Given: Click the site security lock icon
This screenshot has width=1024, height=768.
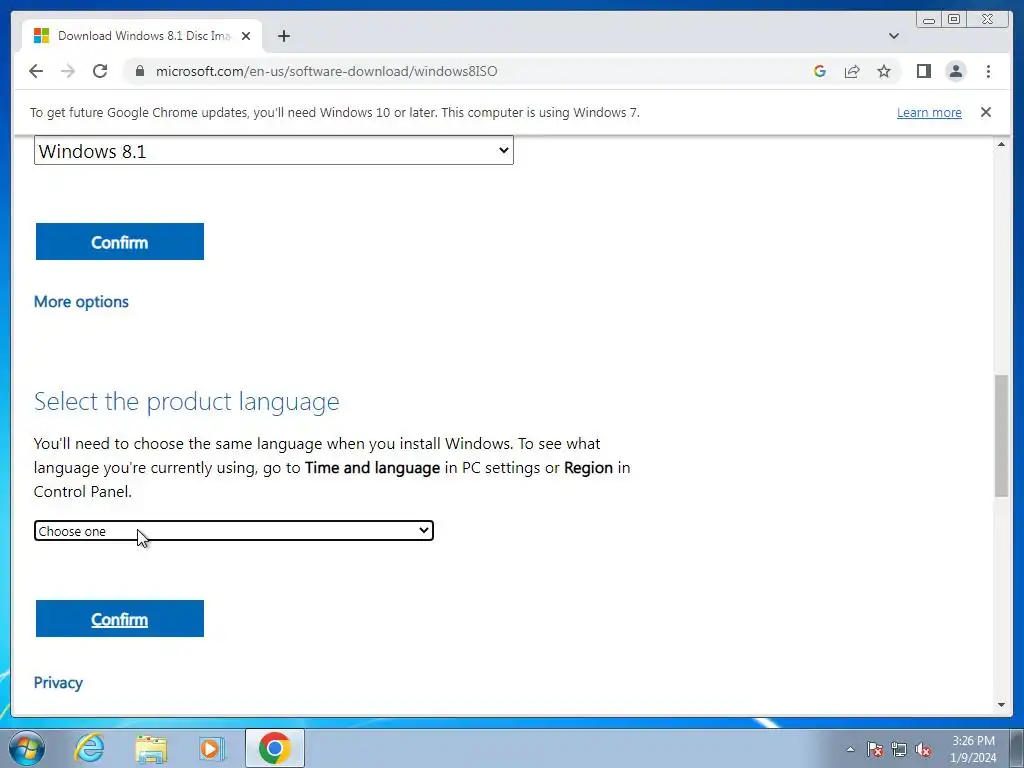Looking at the screenshot, I should (140, 71).
